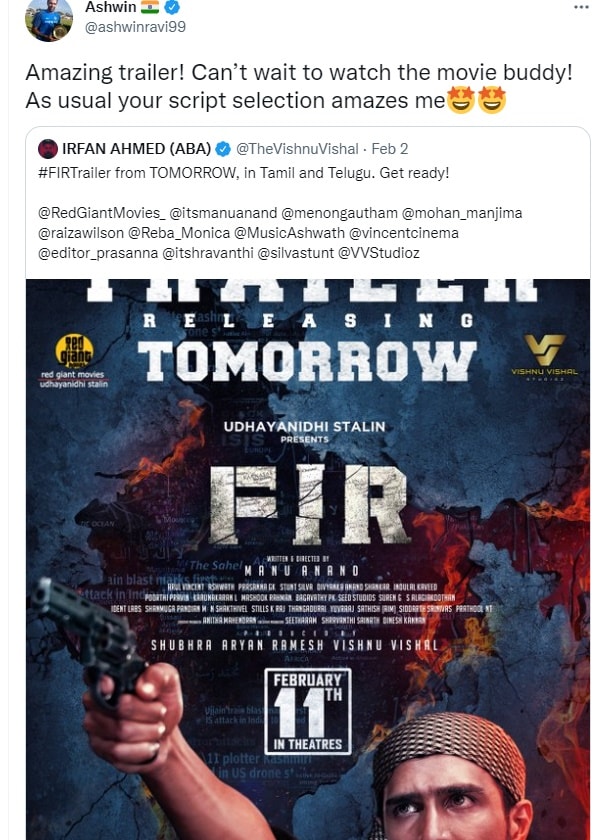Screen dimensions: 597x840
Task: Open the FIR trailer poster image
Action: pyautogui.click(x=308, y=559)
